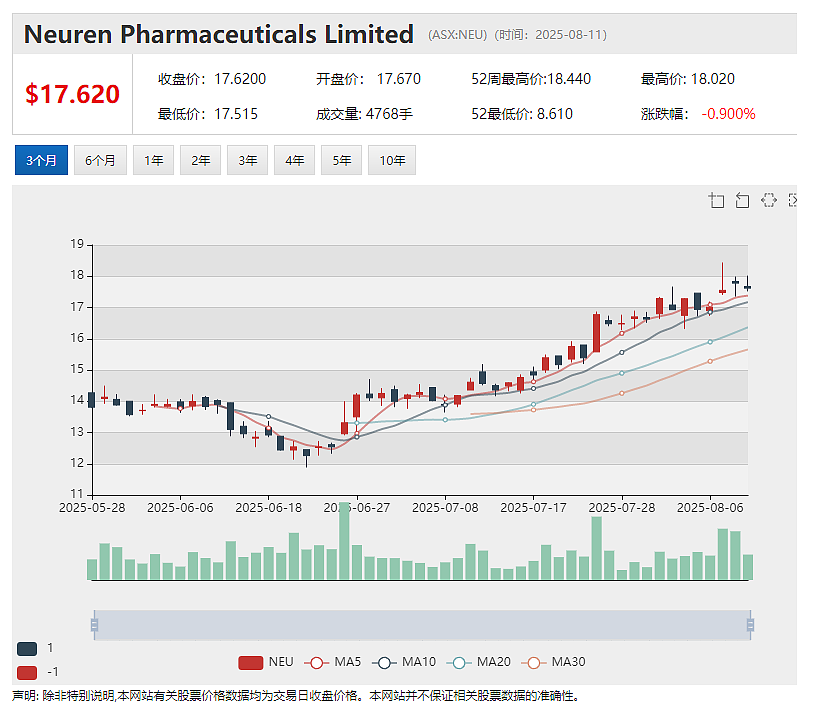Click the 2025-08-06 date axis label
Image resolution: width=815 pixels, height=710 pixels.
click(710, 508)
